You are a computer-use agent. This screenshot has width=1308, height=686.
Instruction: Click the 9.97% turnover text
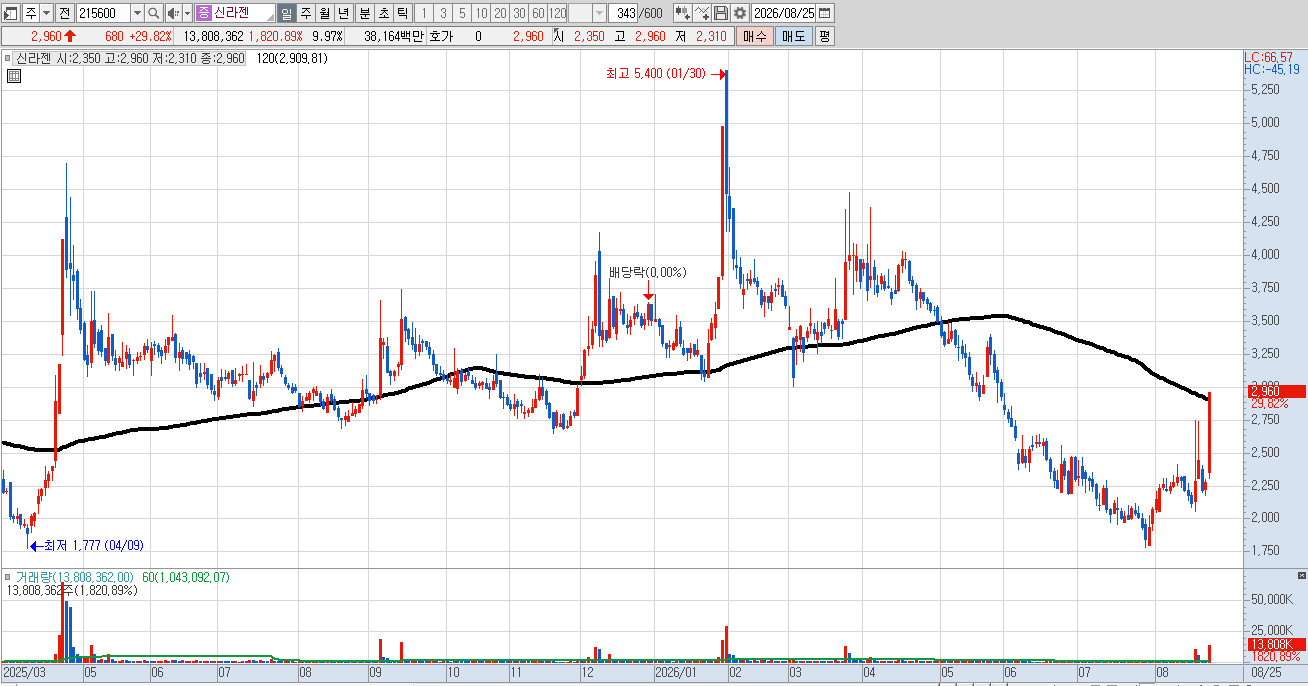pyautogui.click(x=327, y=36)
